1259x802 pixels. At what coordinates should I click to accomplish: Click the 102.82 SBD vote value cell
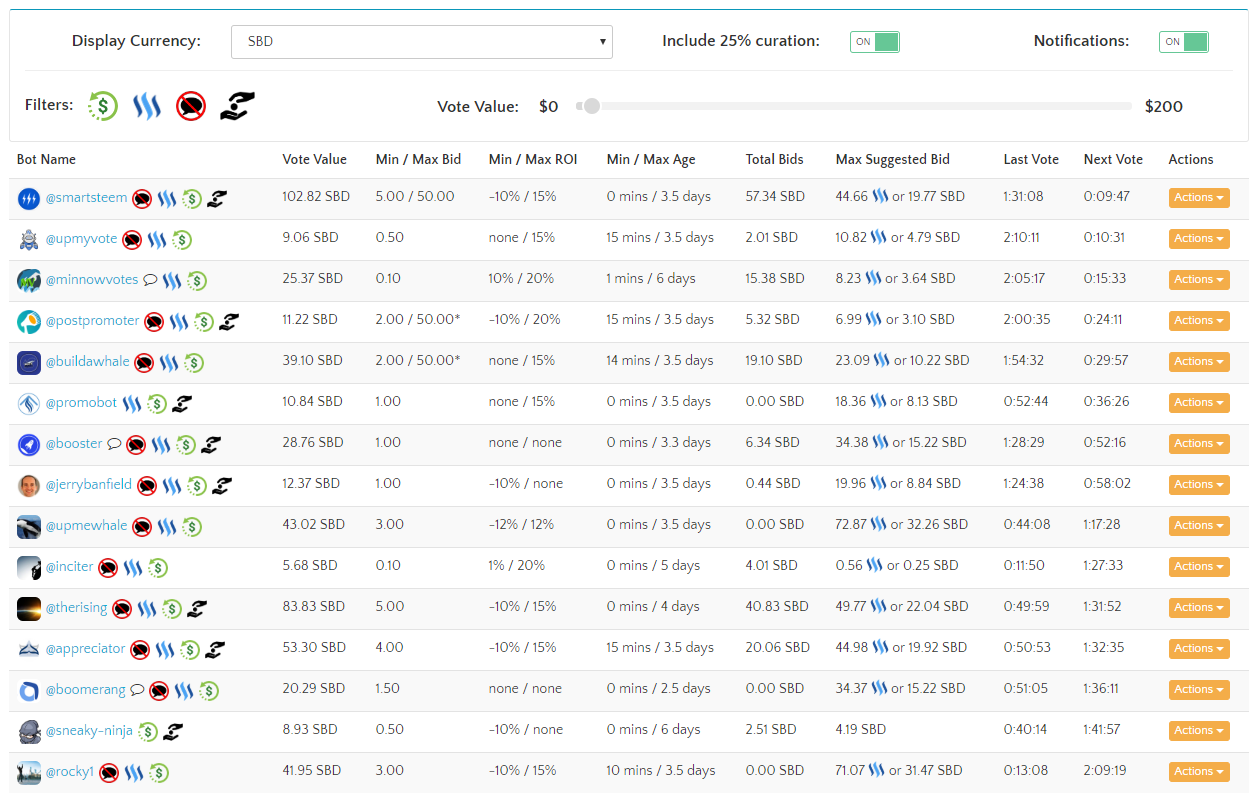click(316, 197)
